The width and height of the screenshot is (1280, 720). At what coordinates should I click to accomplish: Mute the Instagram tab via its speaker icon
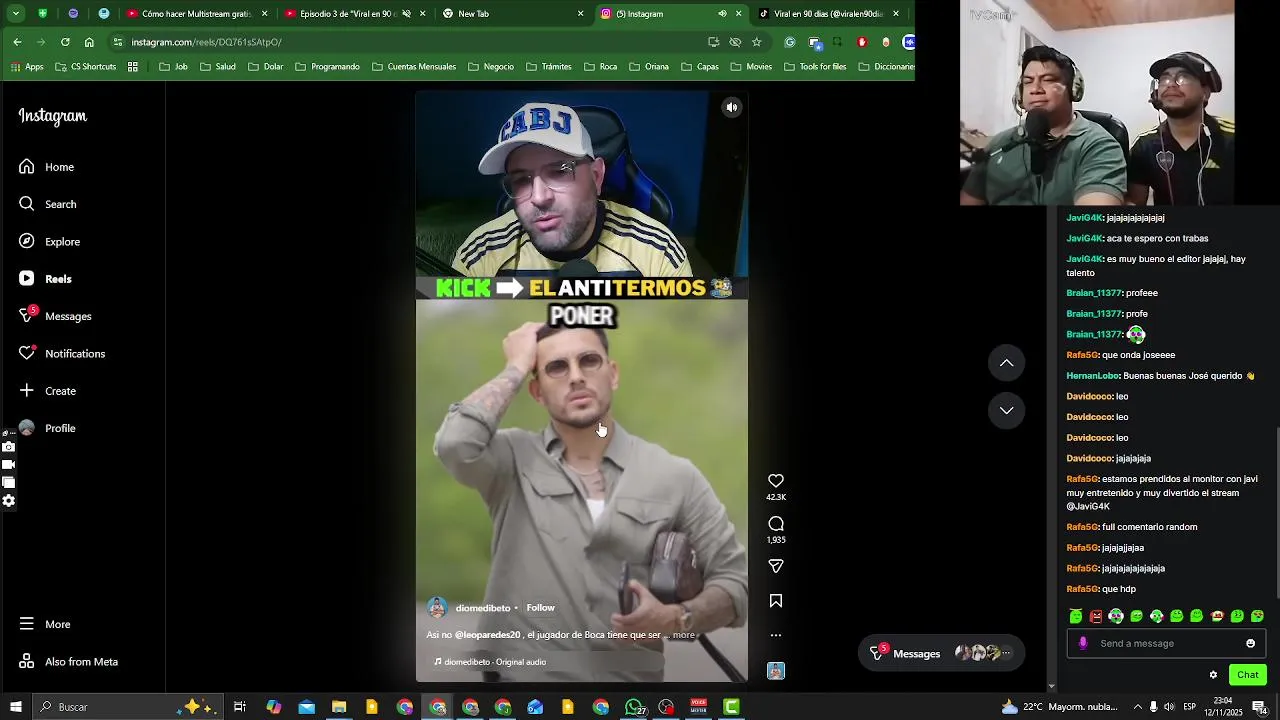[722, 14]
